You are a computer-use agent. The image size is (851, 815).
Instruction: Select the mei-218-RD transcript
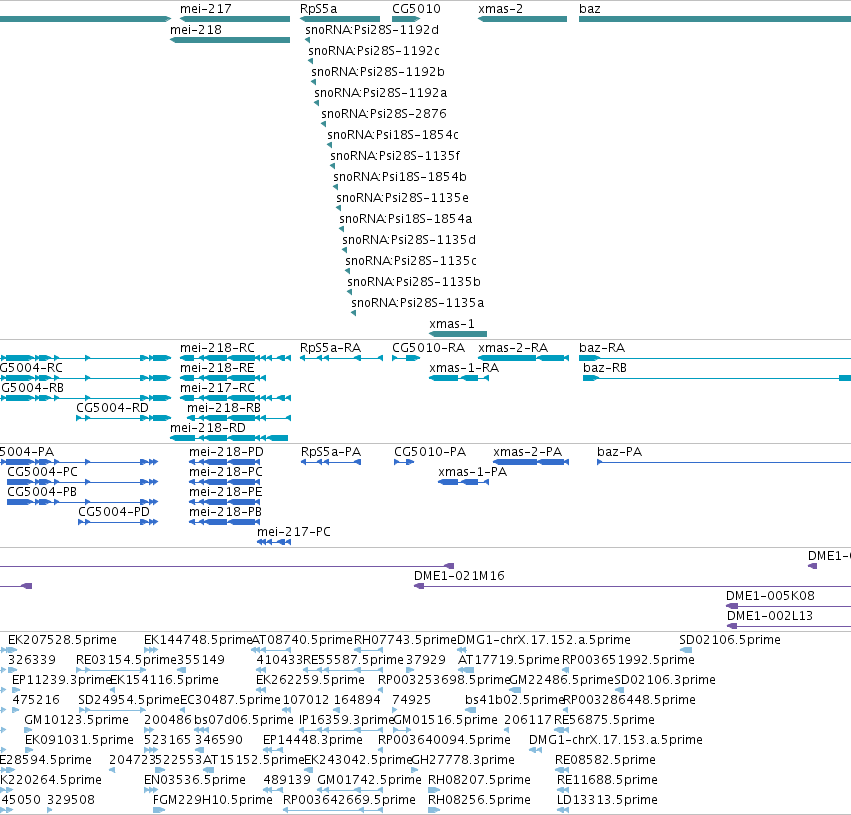click(x=229, y=438)
